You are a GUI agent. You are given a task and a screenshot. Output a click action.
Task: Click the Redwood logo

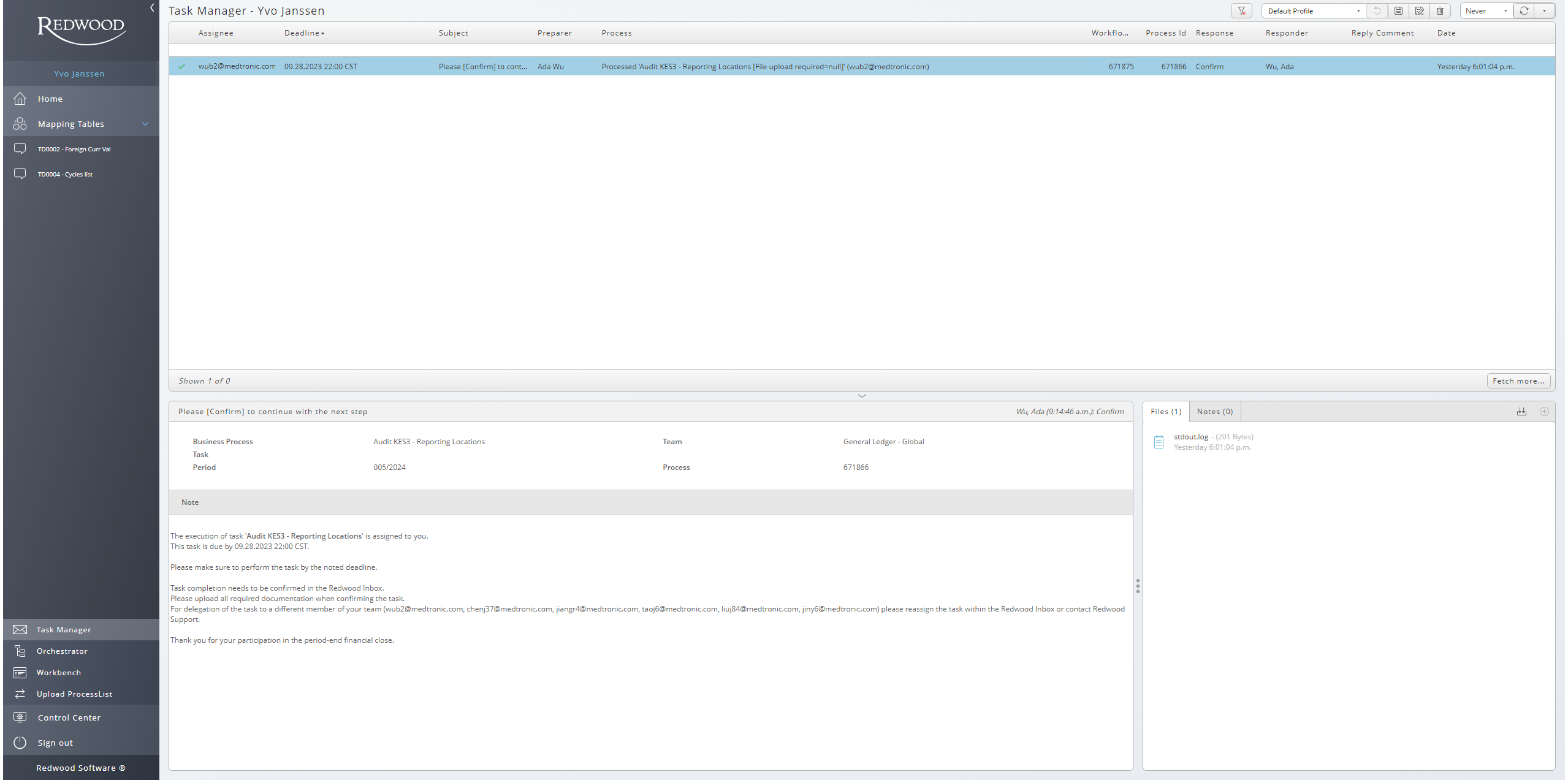[81, 30]
